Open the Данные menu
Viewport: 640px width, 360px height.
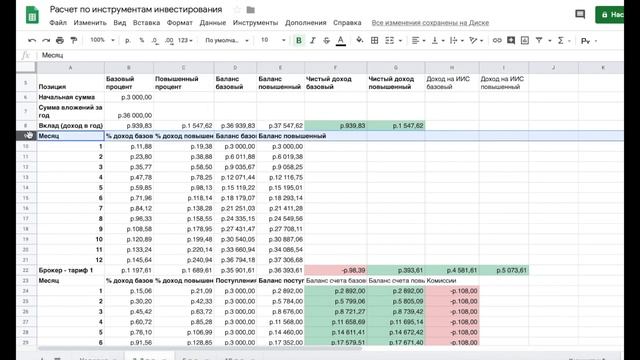[x=213, y=23]
